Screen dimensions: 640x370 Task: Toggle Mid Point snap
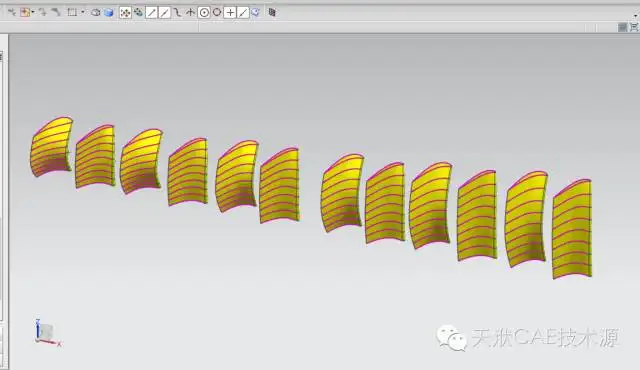pyautogui.click(x=164, y=13)
